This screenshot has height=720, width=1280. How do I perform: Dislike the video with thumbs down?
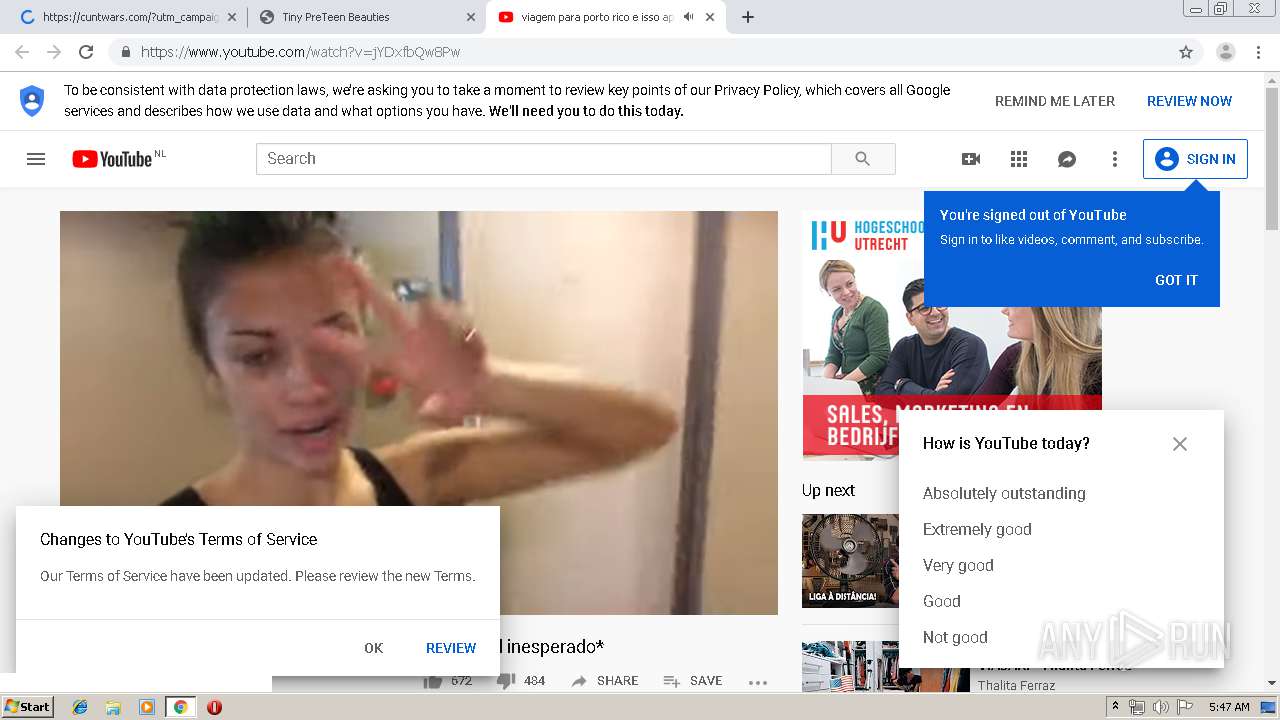[506, 681]
